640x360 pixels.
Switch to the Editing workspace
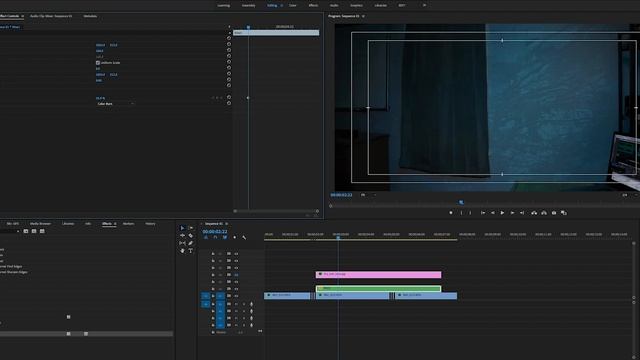coord(272,6)
